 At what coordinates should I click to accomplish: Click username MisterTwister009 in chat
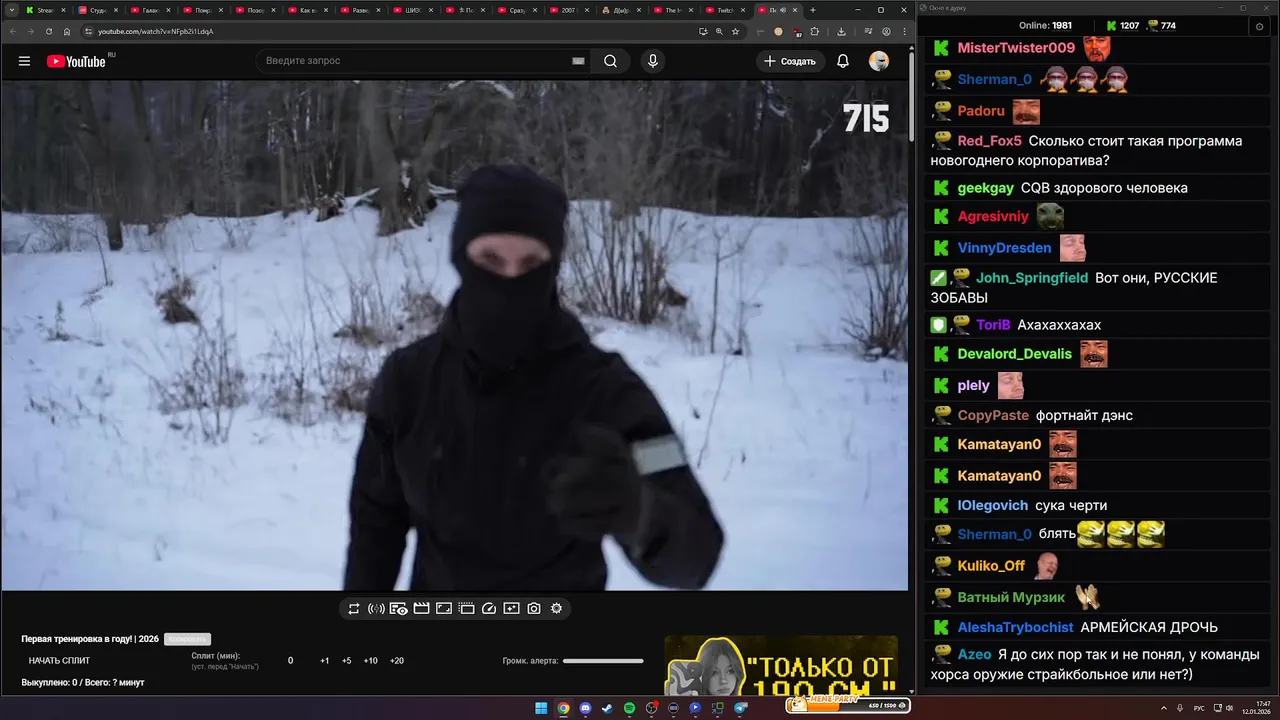(x=1016, y=48)
